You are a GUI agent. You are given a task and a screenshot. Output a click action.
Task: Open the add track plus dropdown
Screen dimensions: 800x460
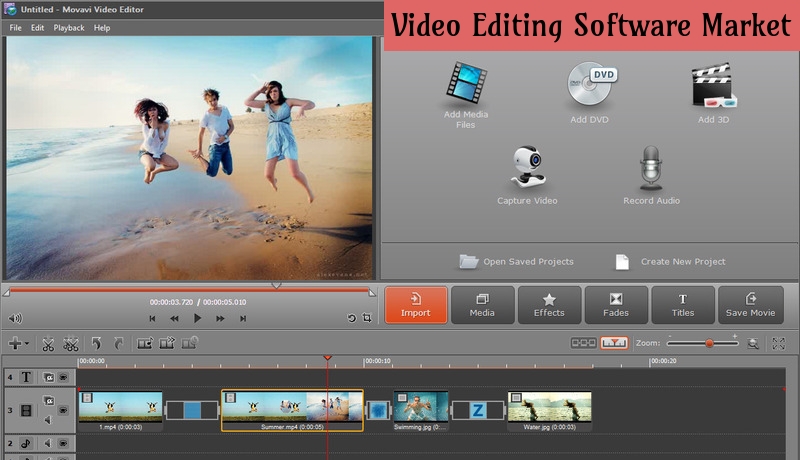(18, 343)
